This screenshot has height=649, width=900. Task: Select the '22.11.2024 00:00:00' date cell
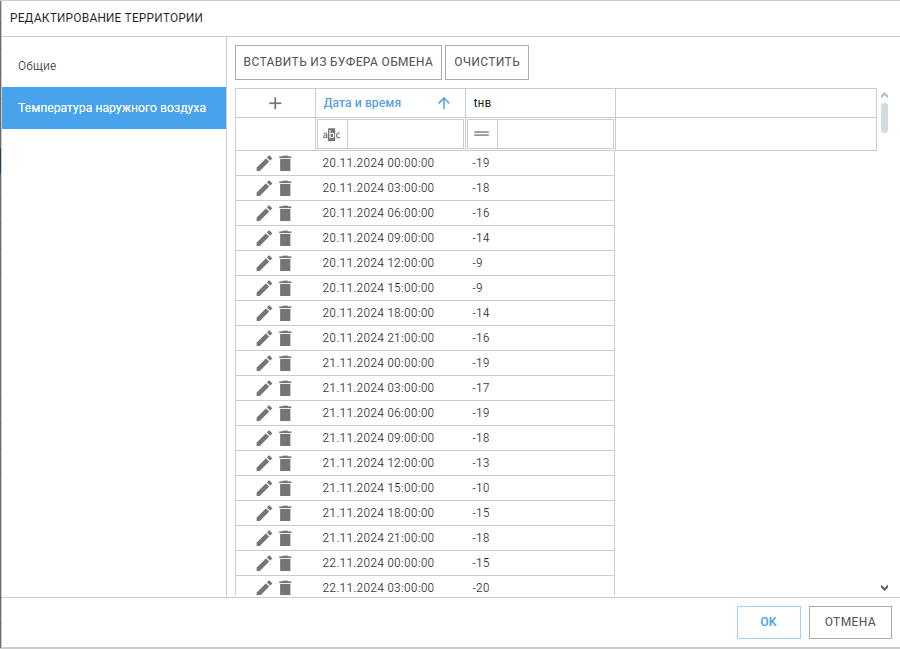[390, 563]
